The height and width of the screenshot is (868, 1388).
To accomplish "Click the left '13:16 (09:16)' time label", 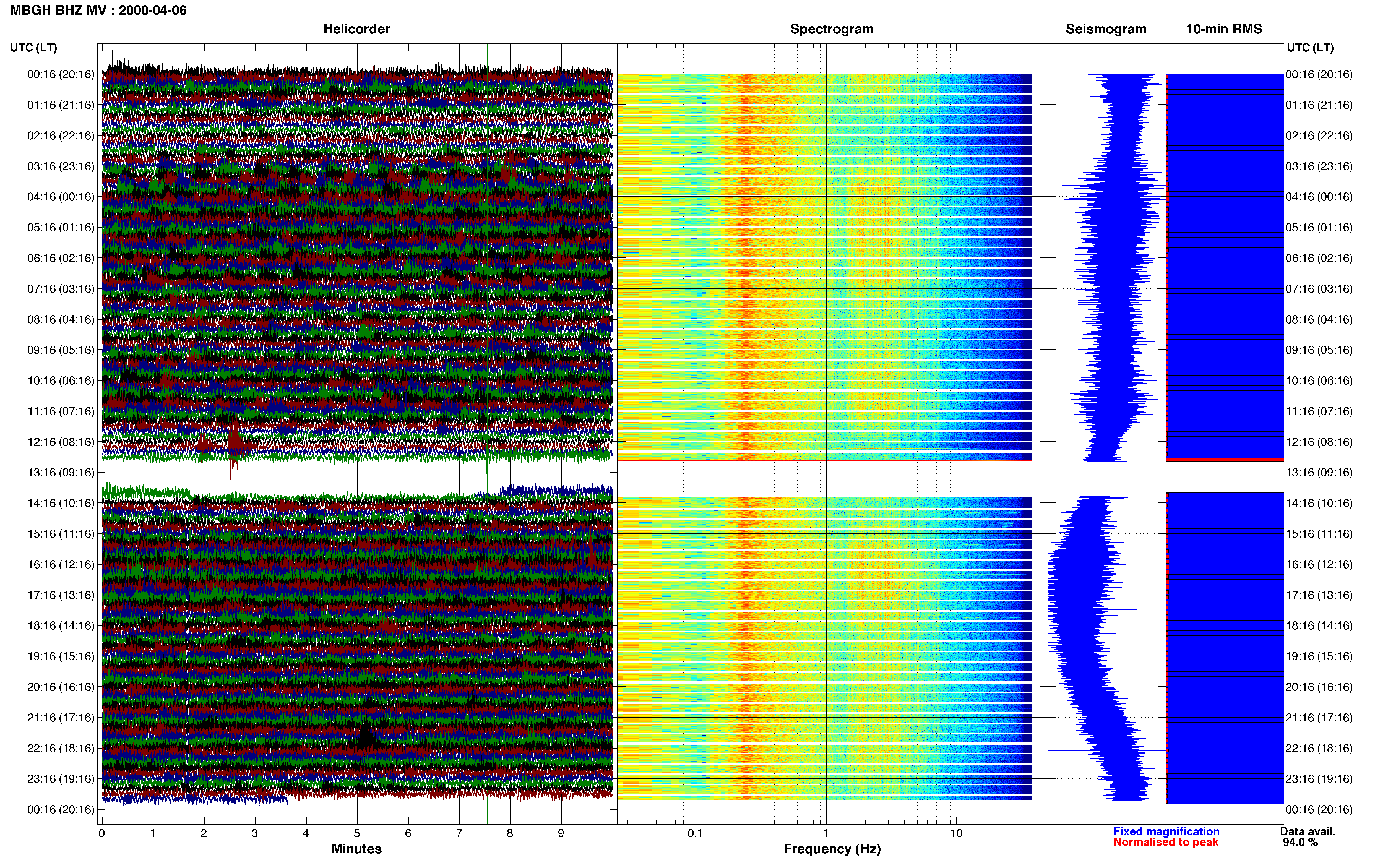I will pyautogui.click(x=61, y=473).
